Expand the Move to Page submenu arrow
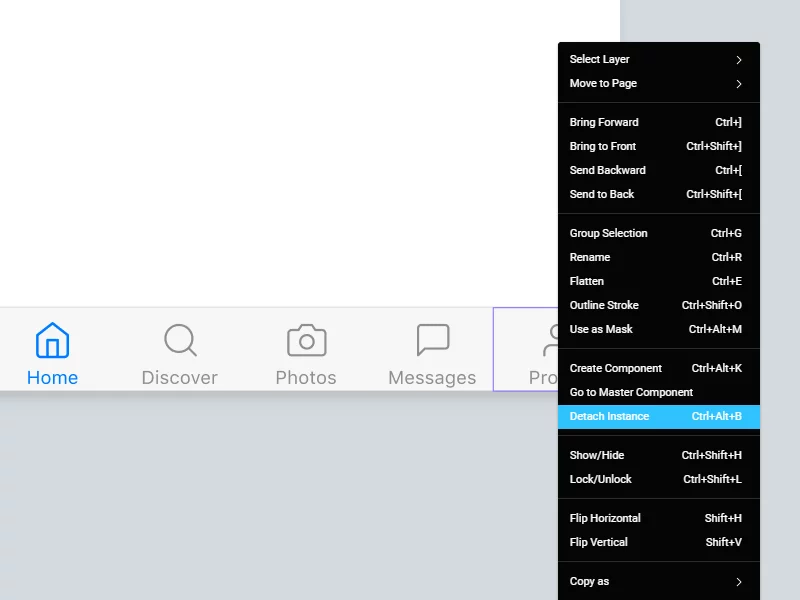Image resolution: width=800 pixels, height=600 pixels. 739,84
